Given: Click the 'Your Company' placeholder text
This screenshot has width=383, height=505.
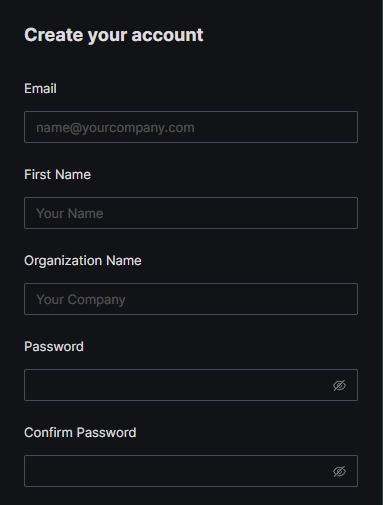Looking at the screenshot, I should [81, 300].
